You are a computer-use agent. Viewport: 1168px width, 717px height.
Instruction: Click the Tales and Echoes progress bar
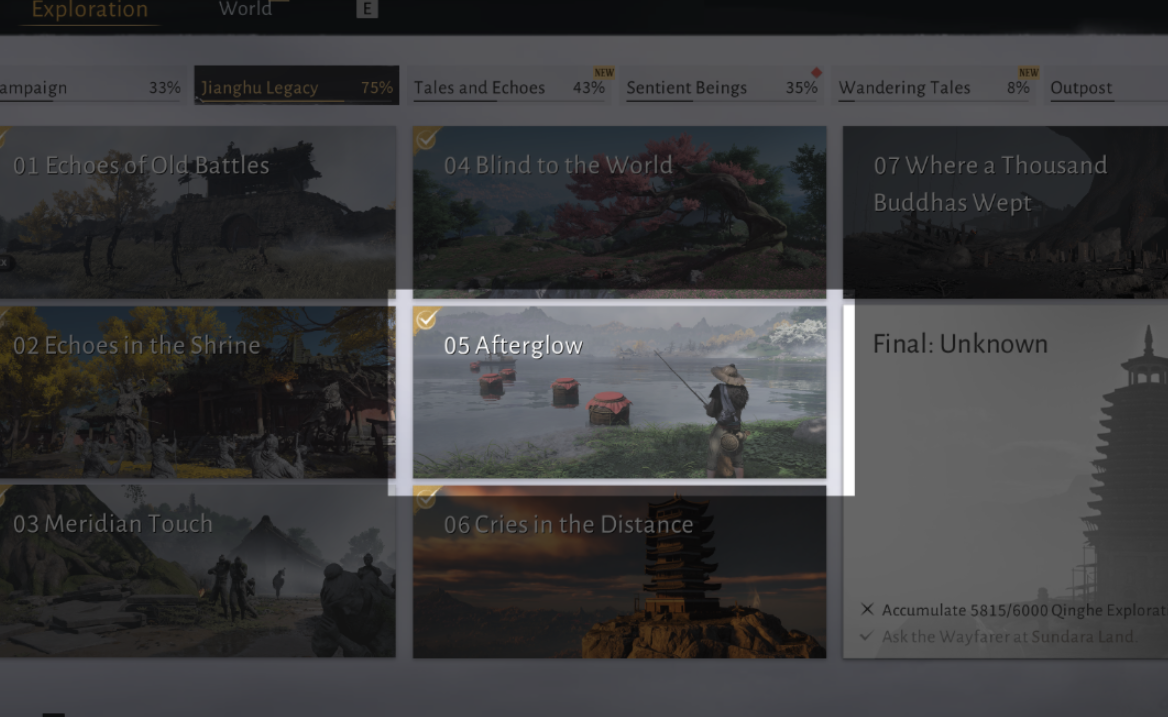click(510, 101)
